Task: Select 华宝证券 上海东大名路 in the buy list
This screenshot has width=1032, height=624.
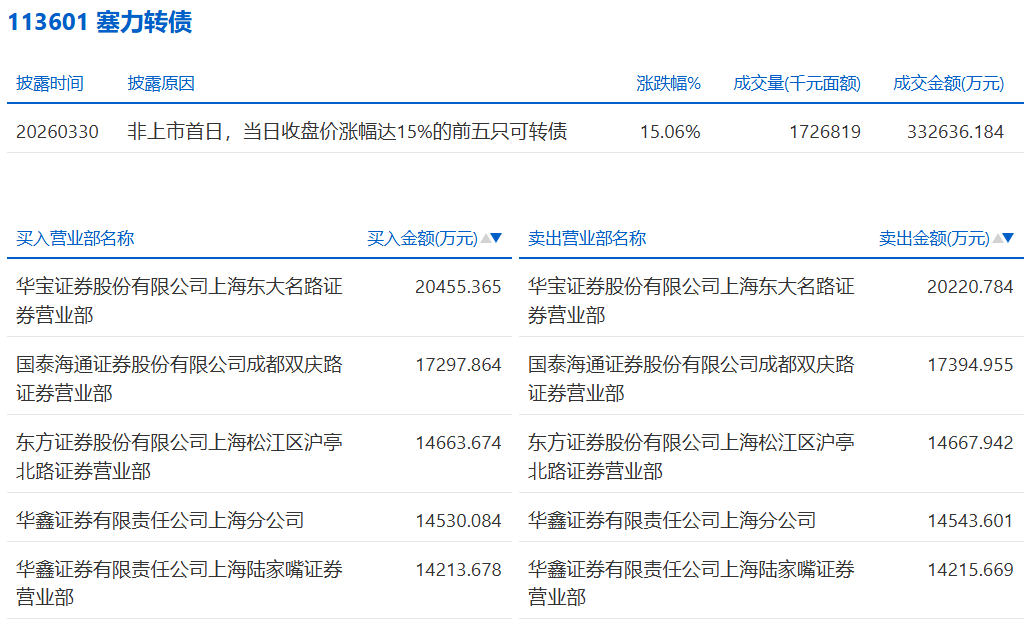Action: [180, 300]
